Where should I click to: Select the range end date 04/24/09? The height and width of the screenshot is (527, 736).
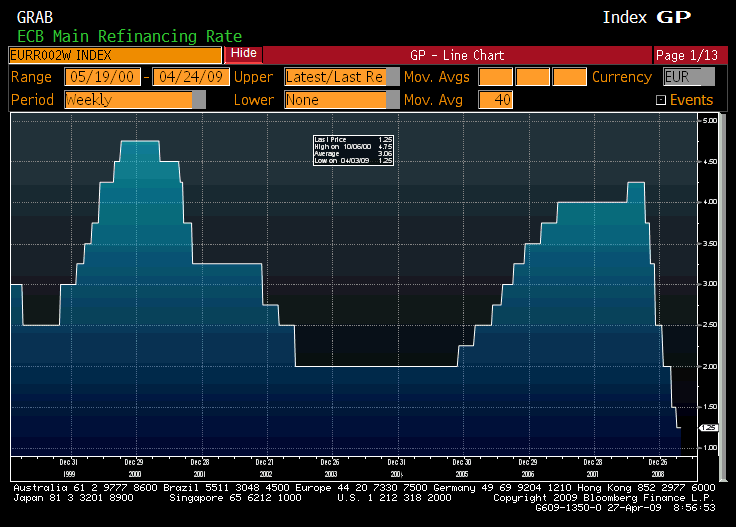[x=190, y=77]
